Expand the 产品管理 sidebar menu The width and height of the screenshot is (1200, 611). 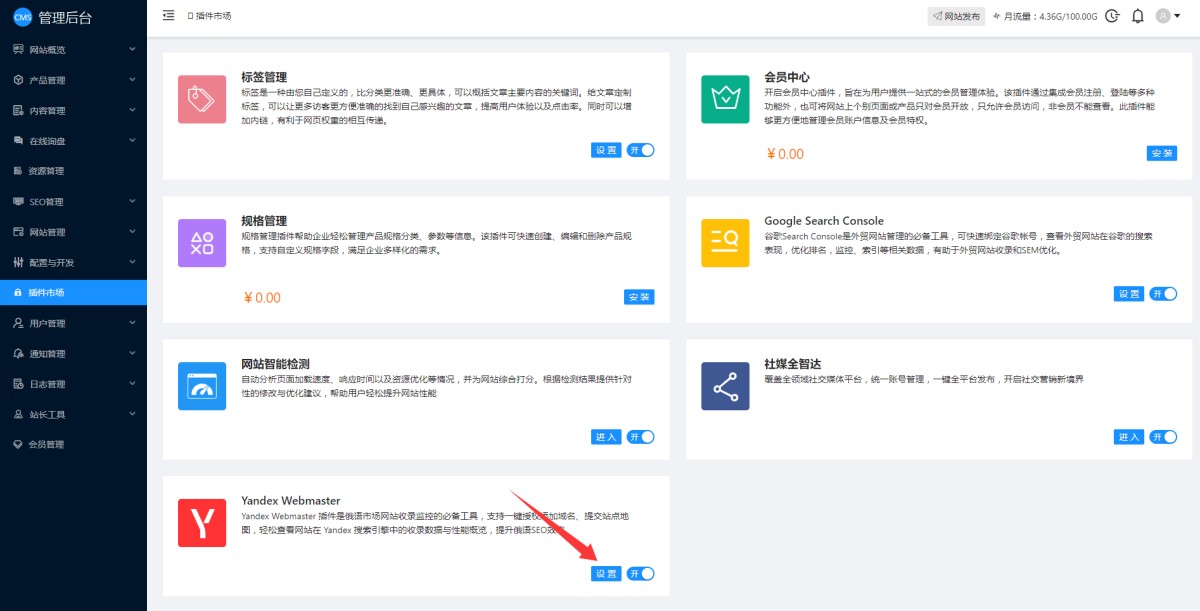coord(73,80)
